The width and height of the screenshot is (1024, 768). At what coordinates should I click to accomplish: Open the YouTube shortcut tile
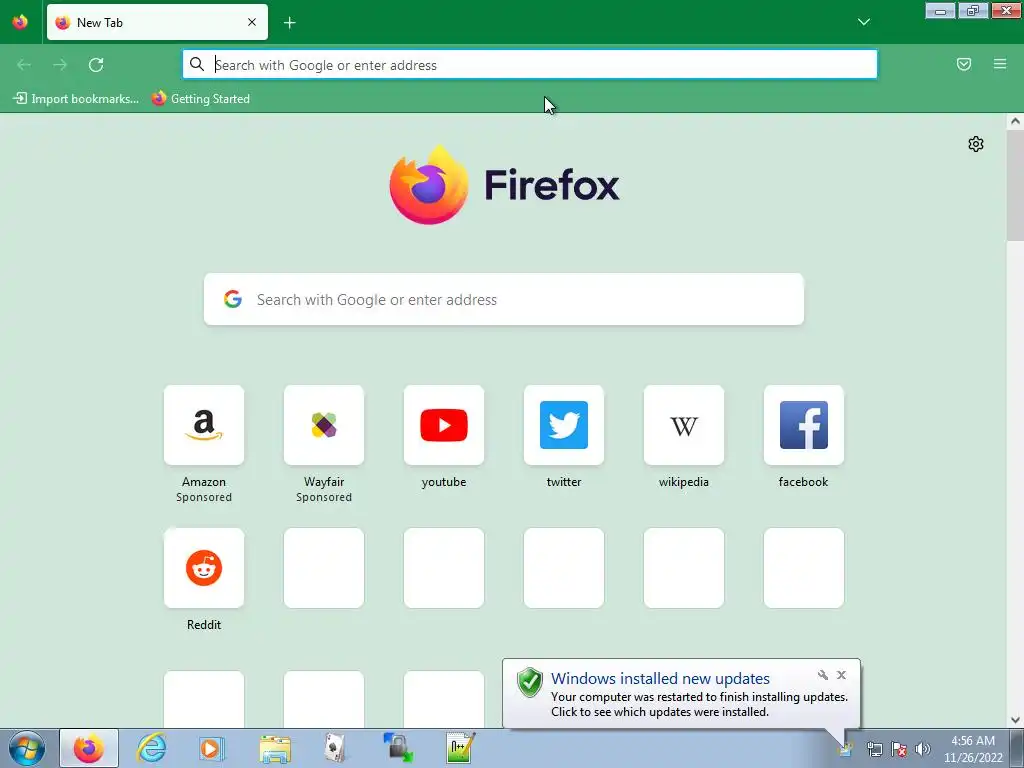pos(444,425)
